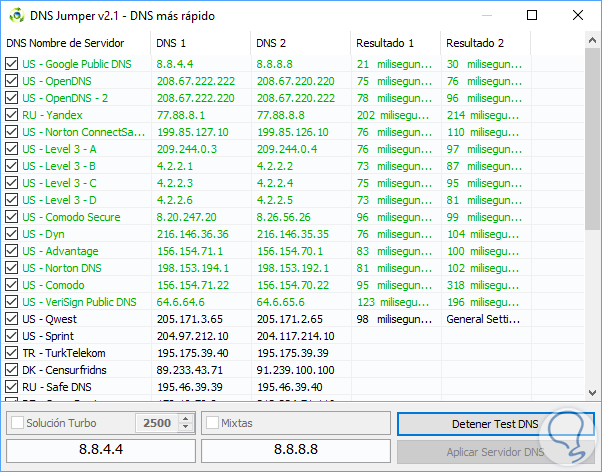
Task: Enable the Mixtas checkbox
Action: (212, 423)
